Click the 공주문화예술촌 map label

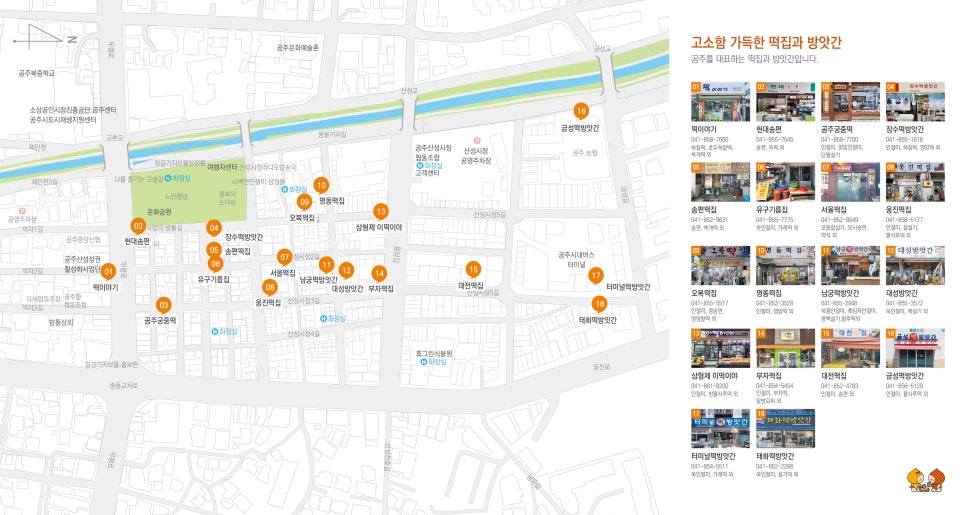(x=298, y=47)
